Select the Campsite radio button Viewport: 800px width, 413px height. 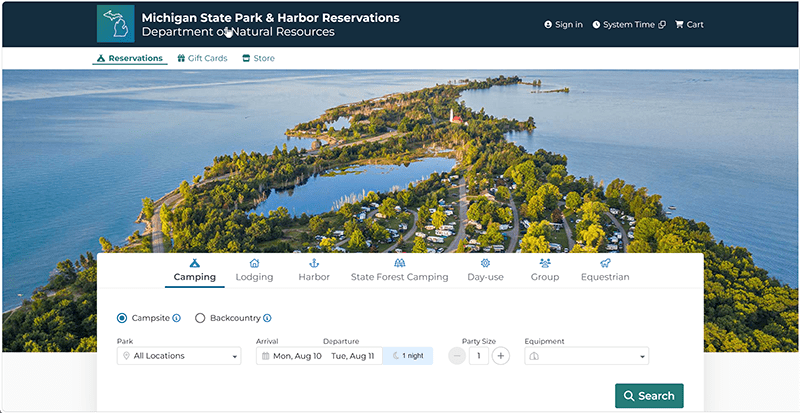click(x=122, y=318)
